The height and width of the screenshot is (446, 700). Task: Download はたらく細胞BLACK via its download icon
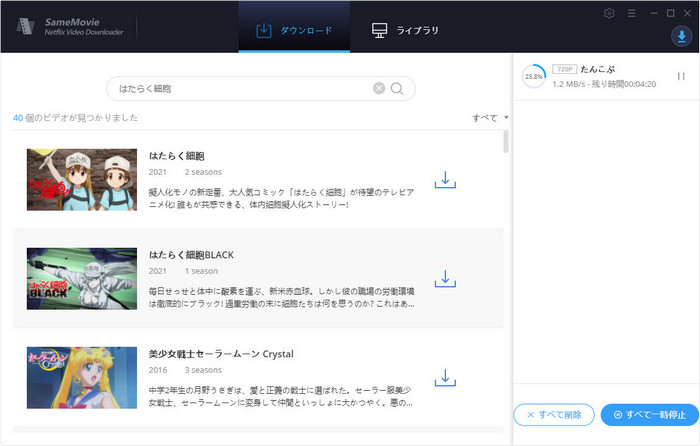click(x=445, y=279)
